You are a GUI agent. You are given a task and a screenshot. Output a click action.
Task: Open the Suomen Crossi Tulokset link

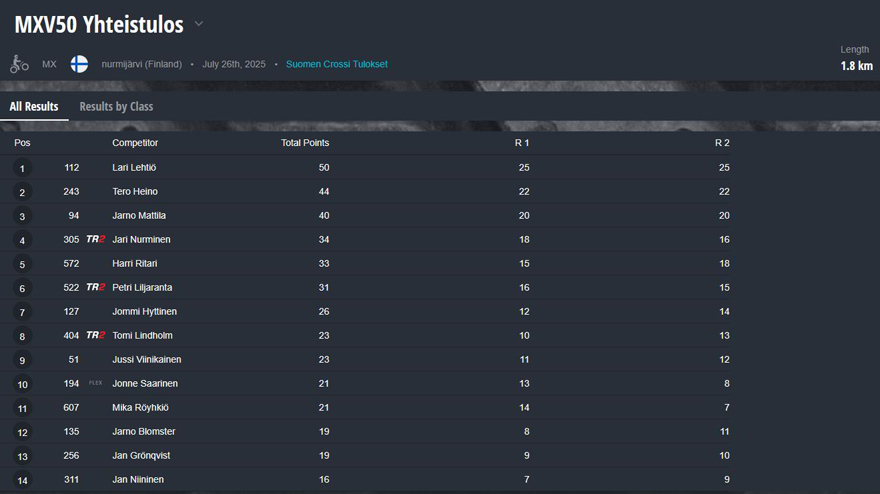click(x=337, y=64)
